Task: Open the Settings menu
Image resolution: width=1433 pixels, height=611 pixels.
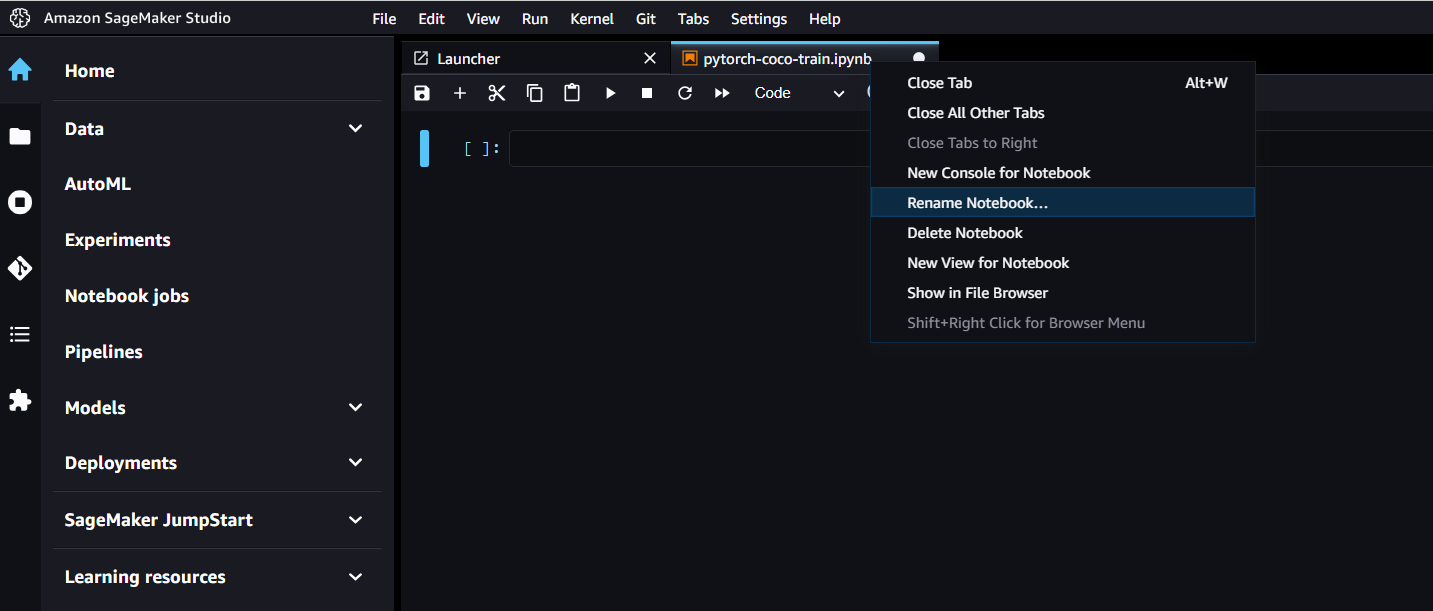Action: coord(759,19)
